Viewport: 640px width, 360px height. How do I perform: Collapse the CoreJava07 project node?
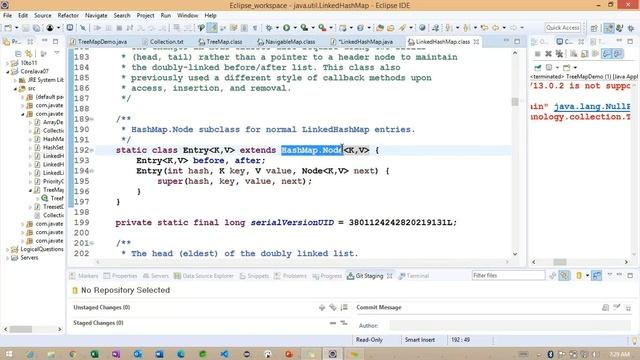8,71
